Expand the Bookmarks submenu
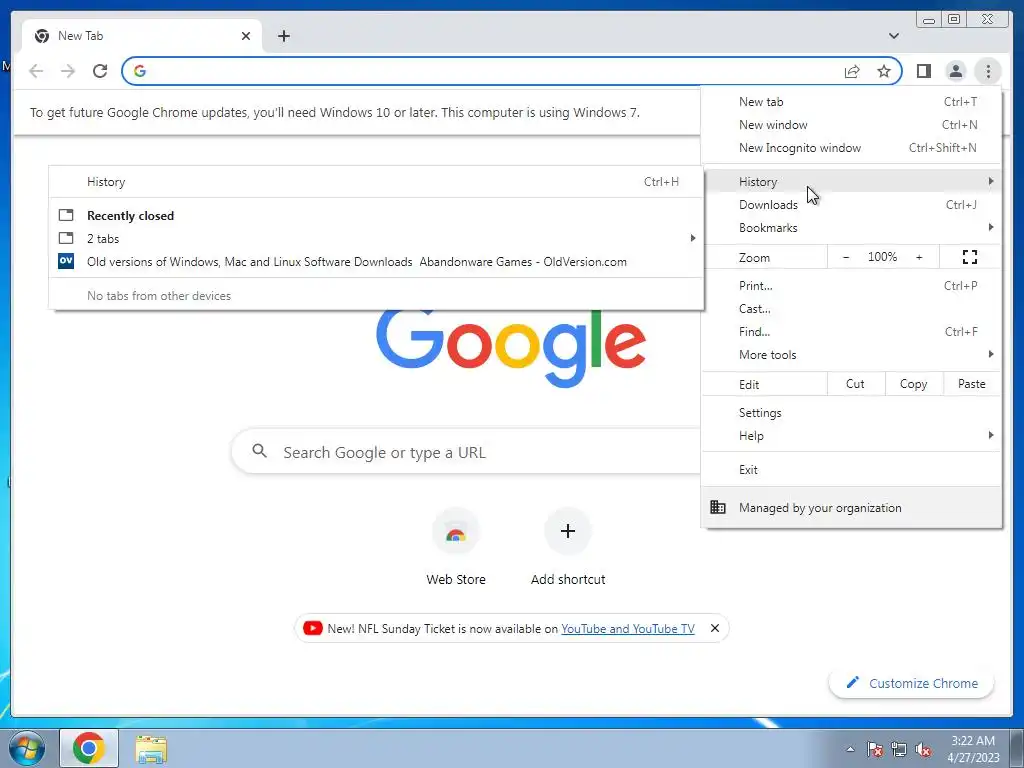Image resolution: width=1024 pixels, height=768 pixels. click(852, 227)
